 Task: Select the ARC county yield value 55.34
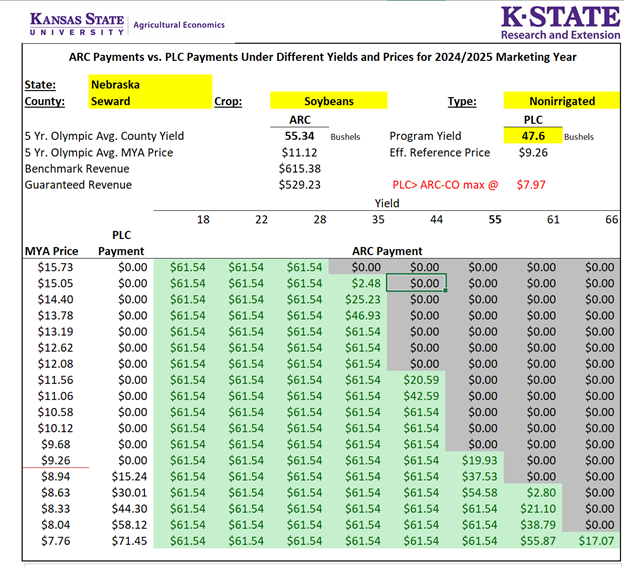coord(299,135)
